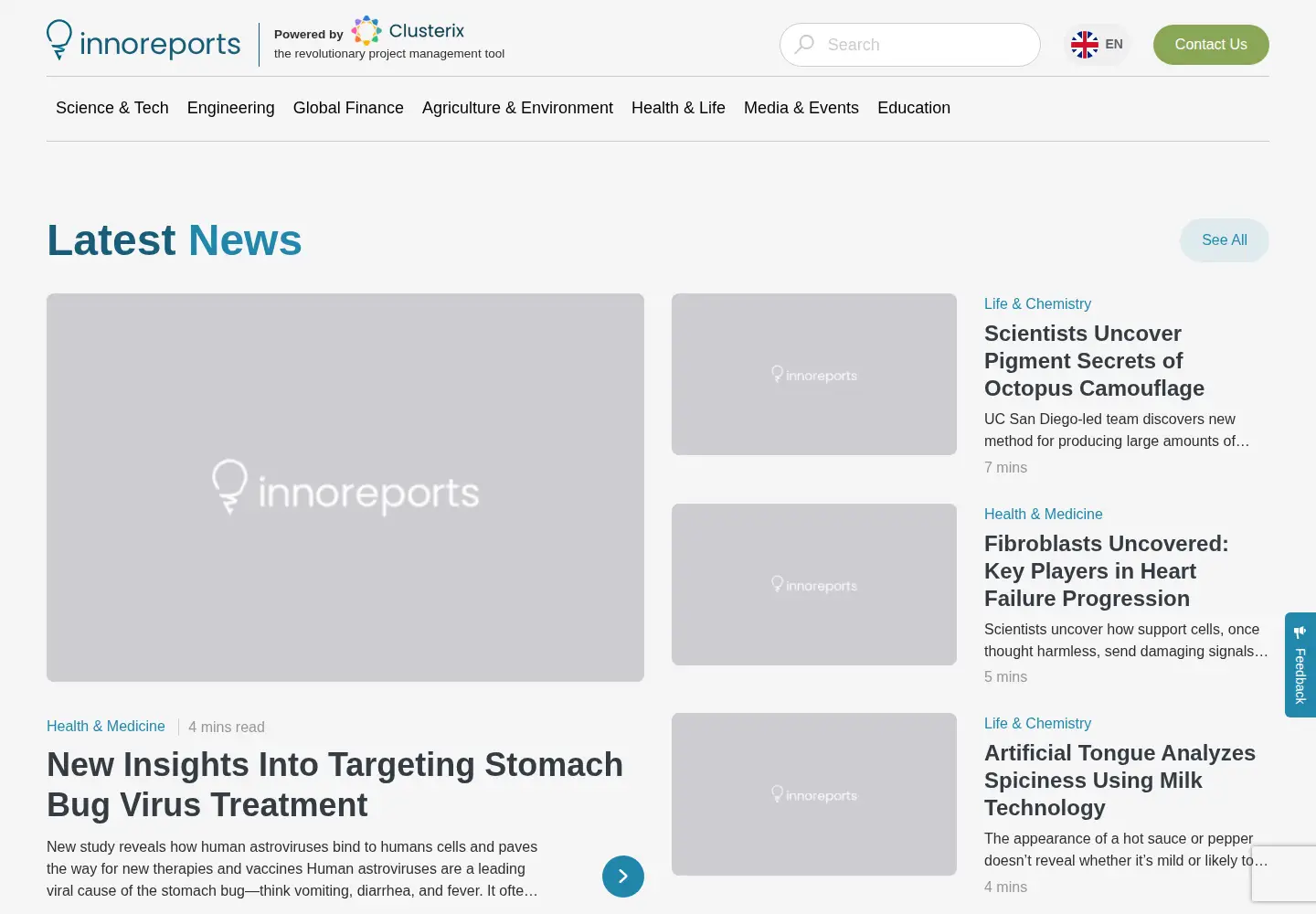Open the large featured article image
1316x914 pixels.
click(x=345, y=487)
